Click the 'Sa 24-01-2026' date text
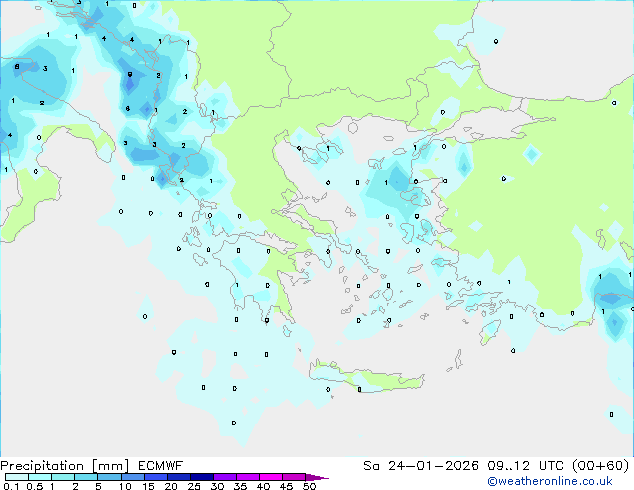634x490 pixels. 421,466
